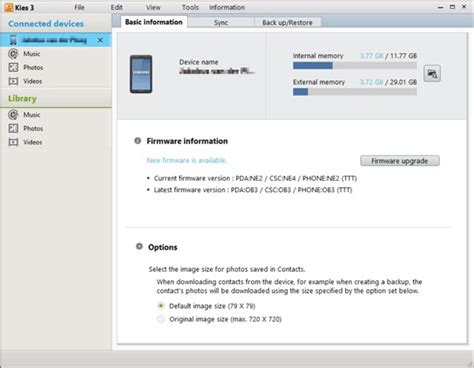This screenshot has width=474, height=368.
Task: Open Photos under Connected devices
Action: coord(33,67)
